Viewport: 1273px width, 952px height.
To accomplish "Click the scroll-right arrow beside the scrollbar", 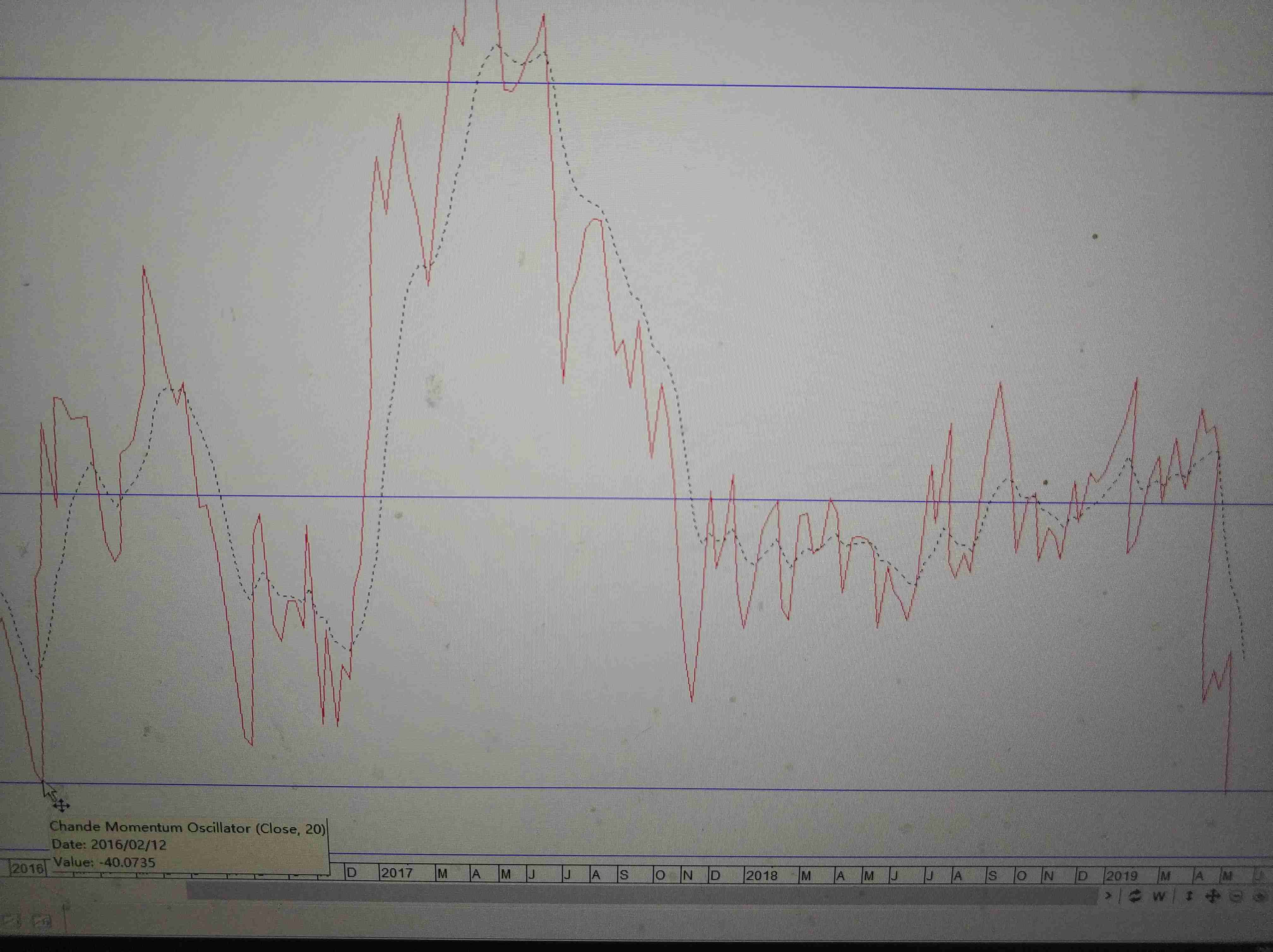I will (x=1108, y=896).
